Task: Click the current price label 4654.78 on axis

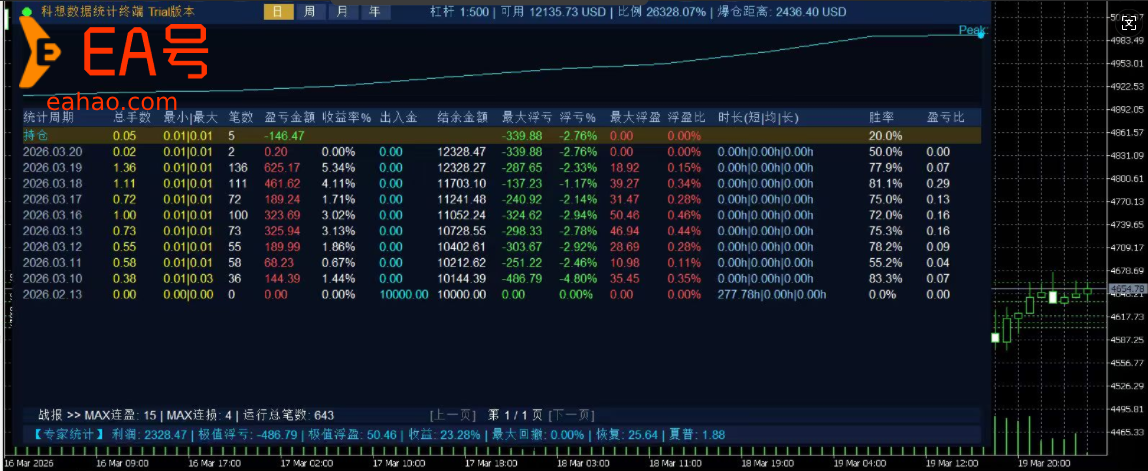Action: click(1127, 289)
